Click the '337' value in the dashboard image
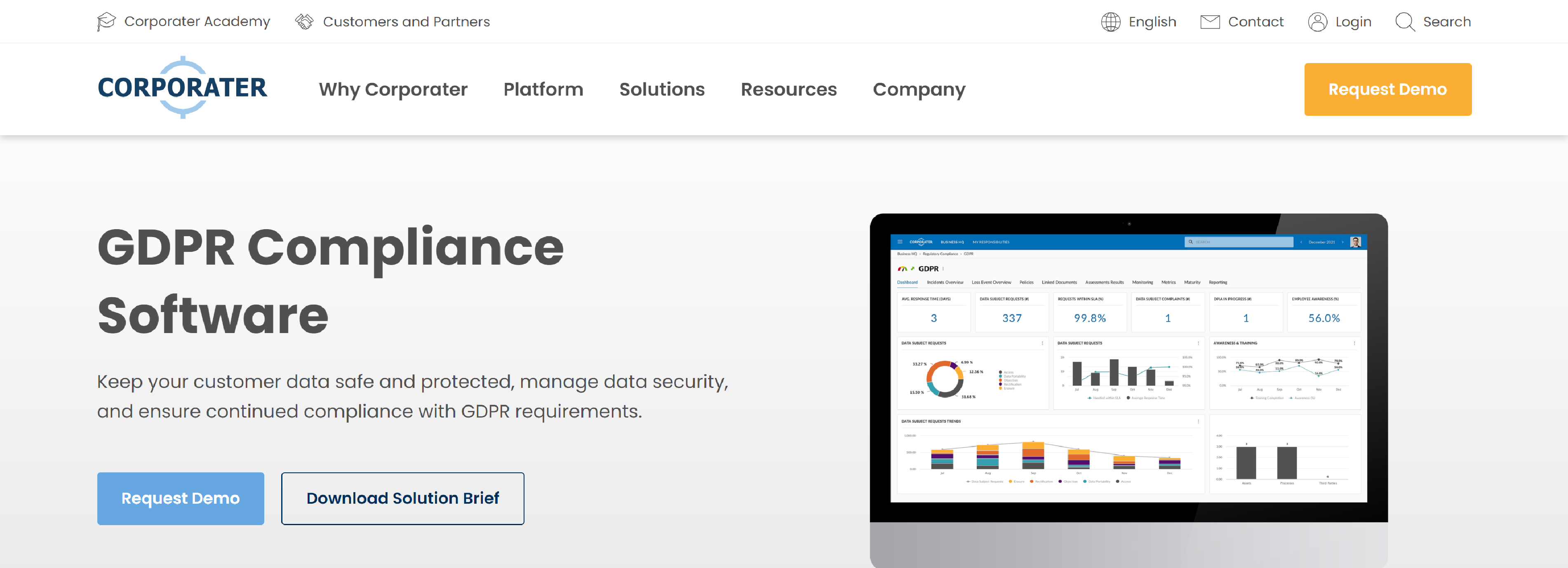 pyautogui.click(x=1012, y=318)
